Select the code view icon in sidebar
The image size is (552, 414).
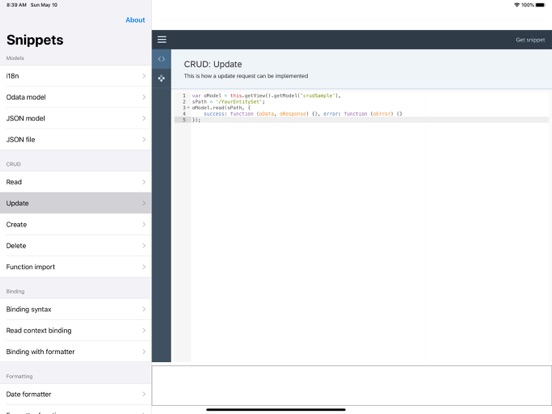click(161, 59)
